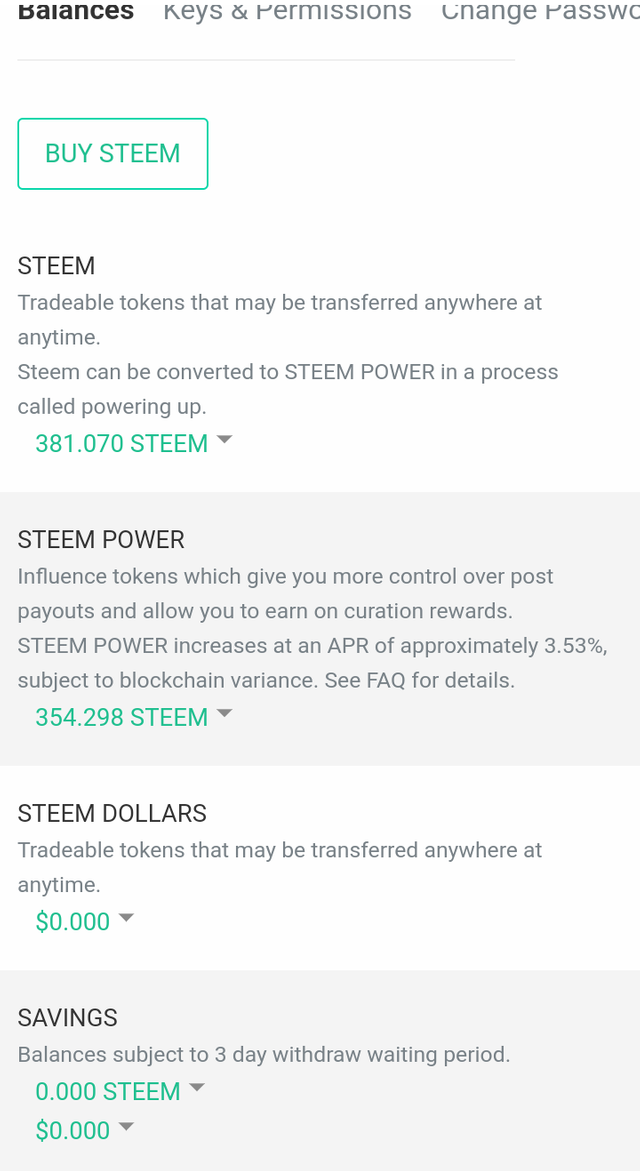640x1171 pixels.
Task: Go to the Change Password tab
Action: click(540, 12)
